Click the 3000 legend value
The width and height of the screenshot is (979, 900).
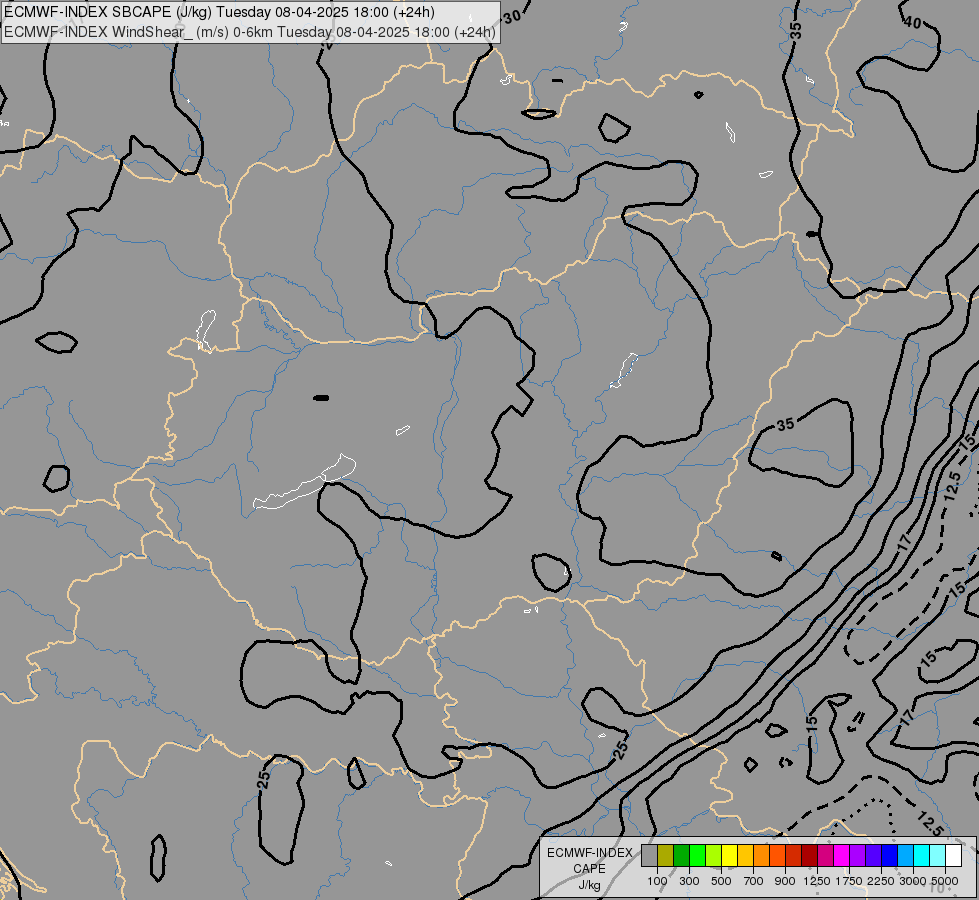coord(912,881)
